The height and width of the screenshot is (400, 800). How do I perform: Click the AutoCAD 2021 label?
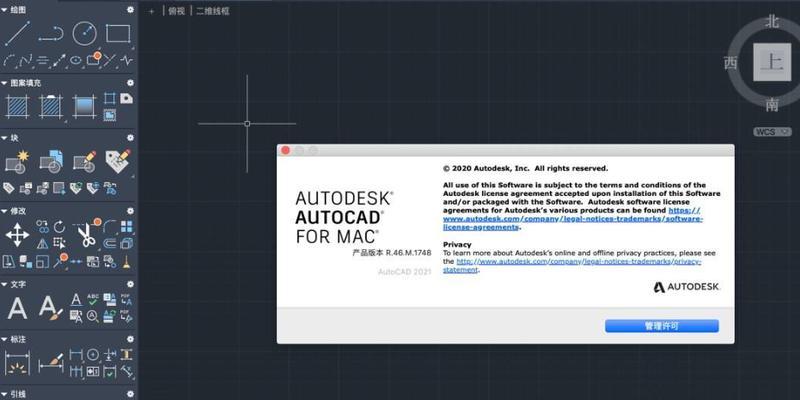click(x=405, y=272)
